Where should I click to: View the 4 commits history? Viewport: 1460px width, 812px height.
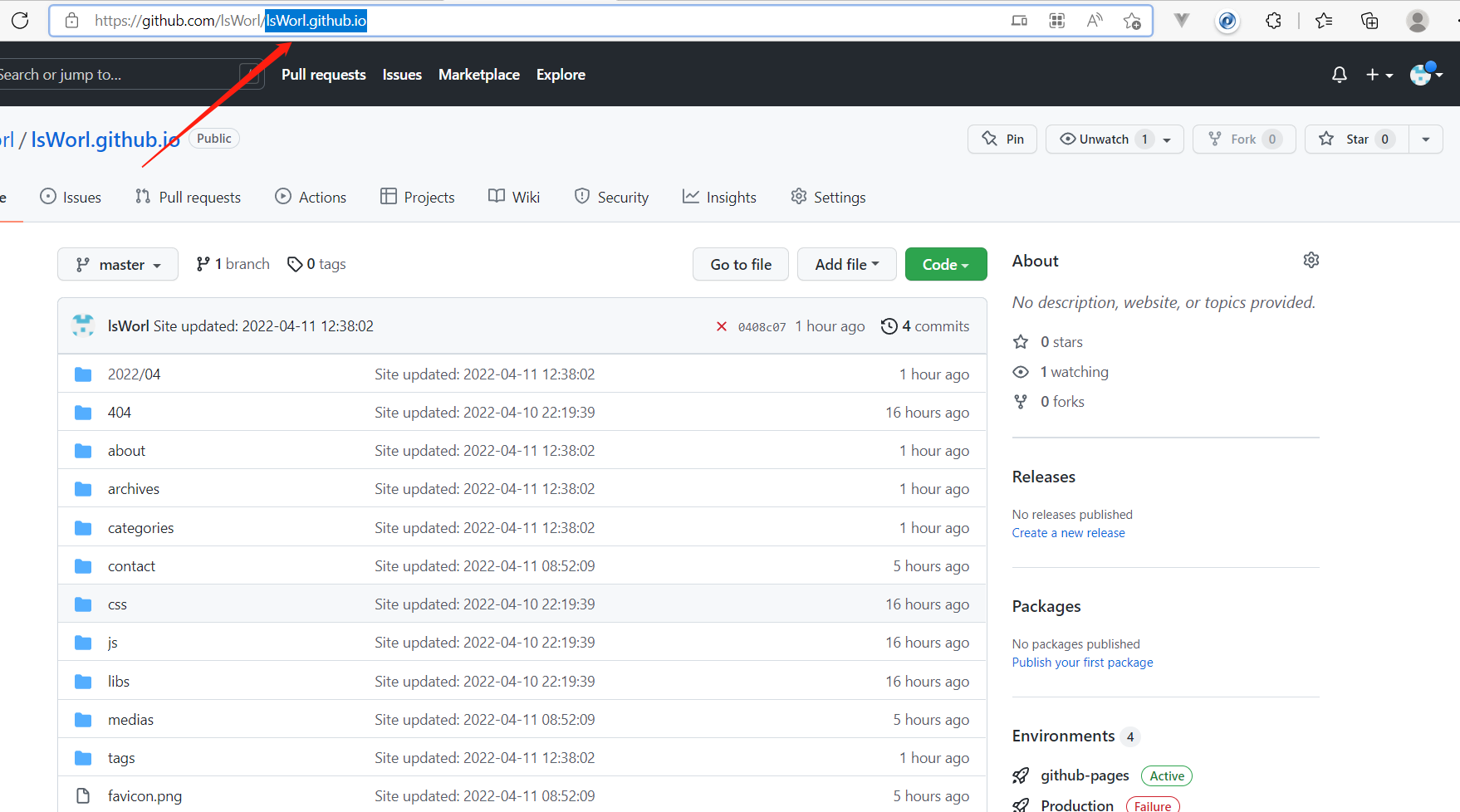[925, 326]
